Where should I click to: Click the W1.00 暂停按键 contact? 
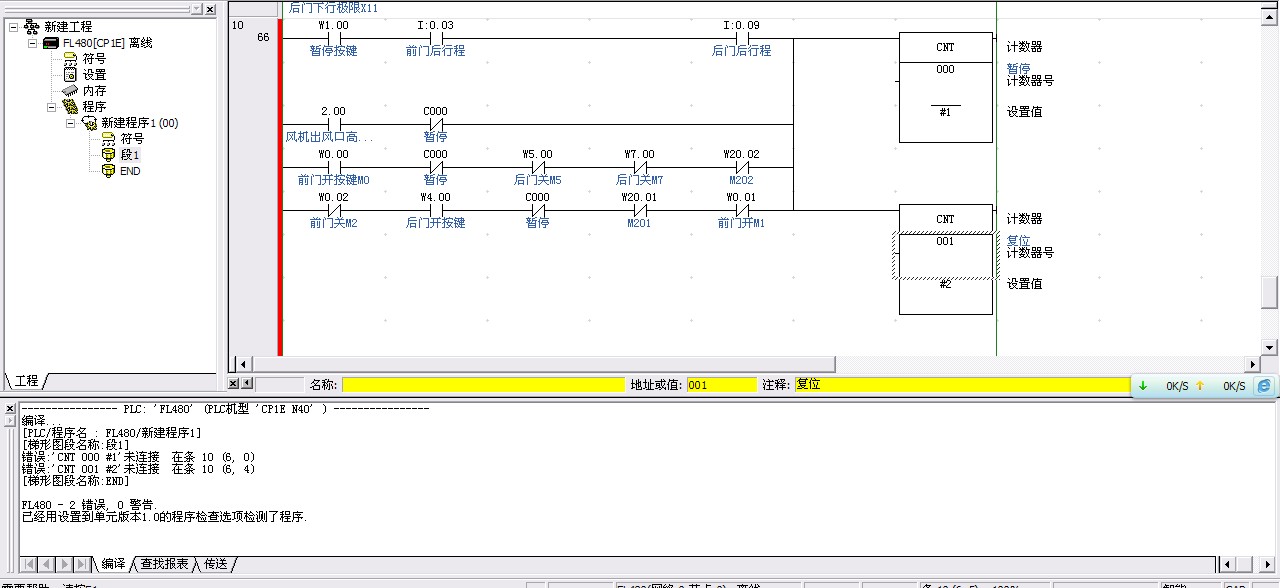pyautogui.click(x=333, y=39)
